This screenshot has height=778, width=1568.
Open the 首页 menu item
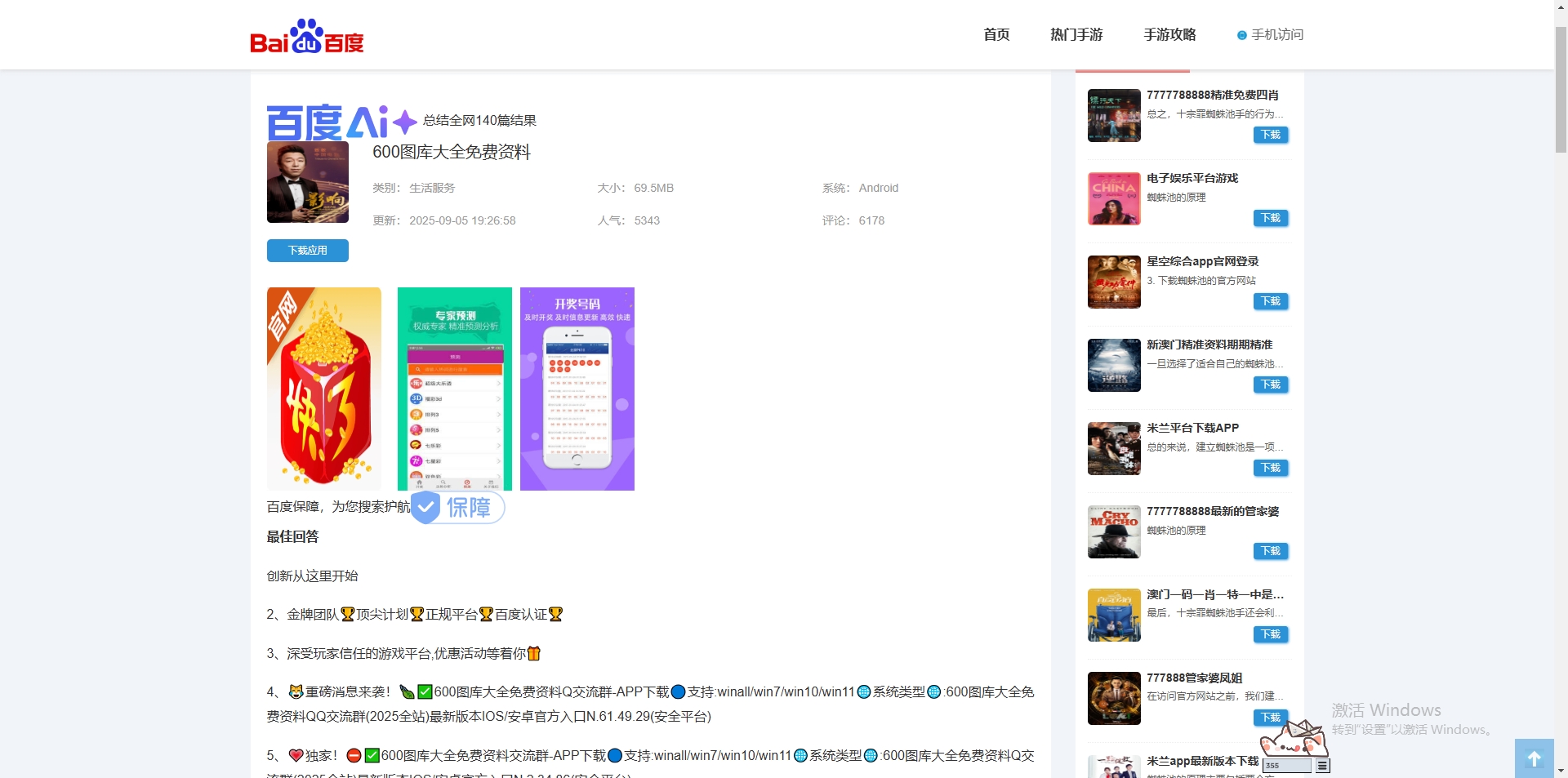pyautogui.click(x=996, y=34)
